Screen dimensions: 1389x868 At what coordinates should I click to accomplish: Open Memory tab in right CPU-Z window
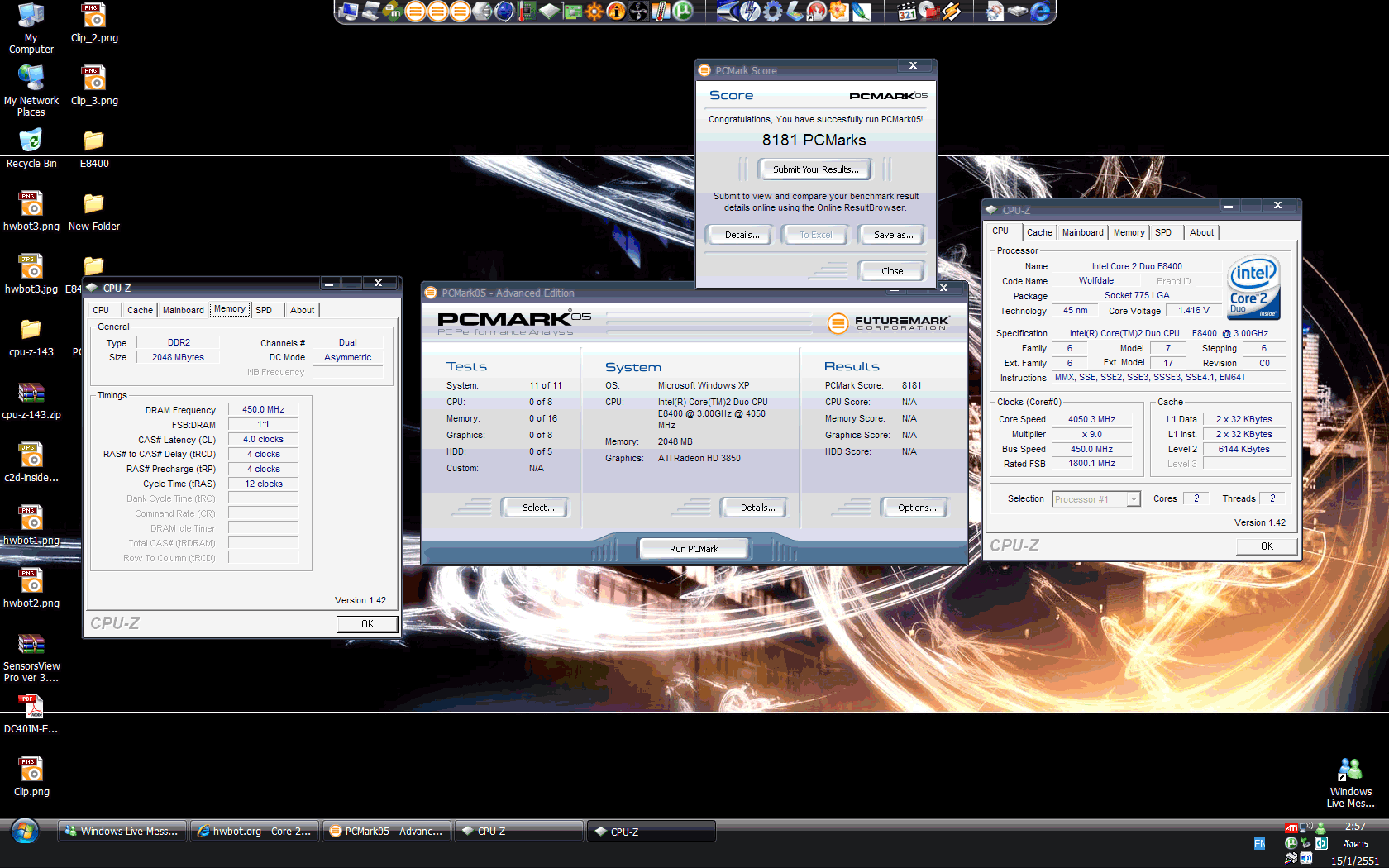click(x=1129, y=232)
